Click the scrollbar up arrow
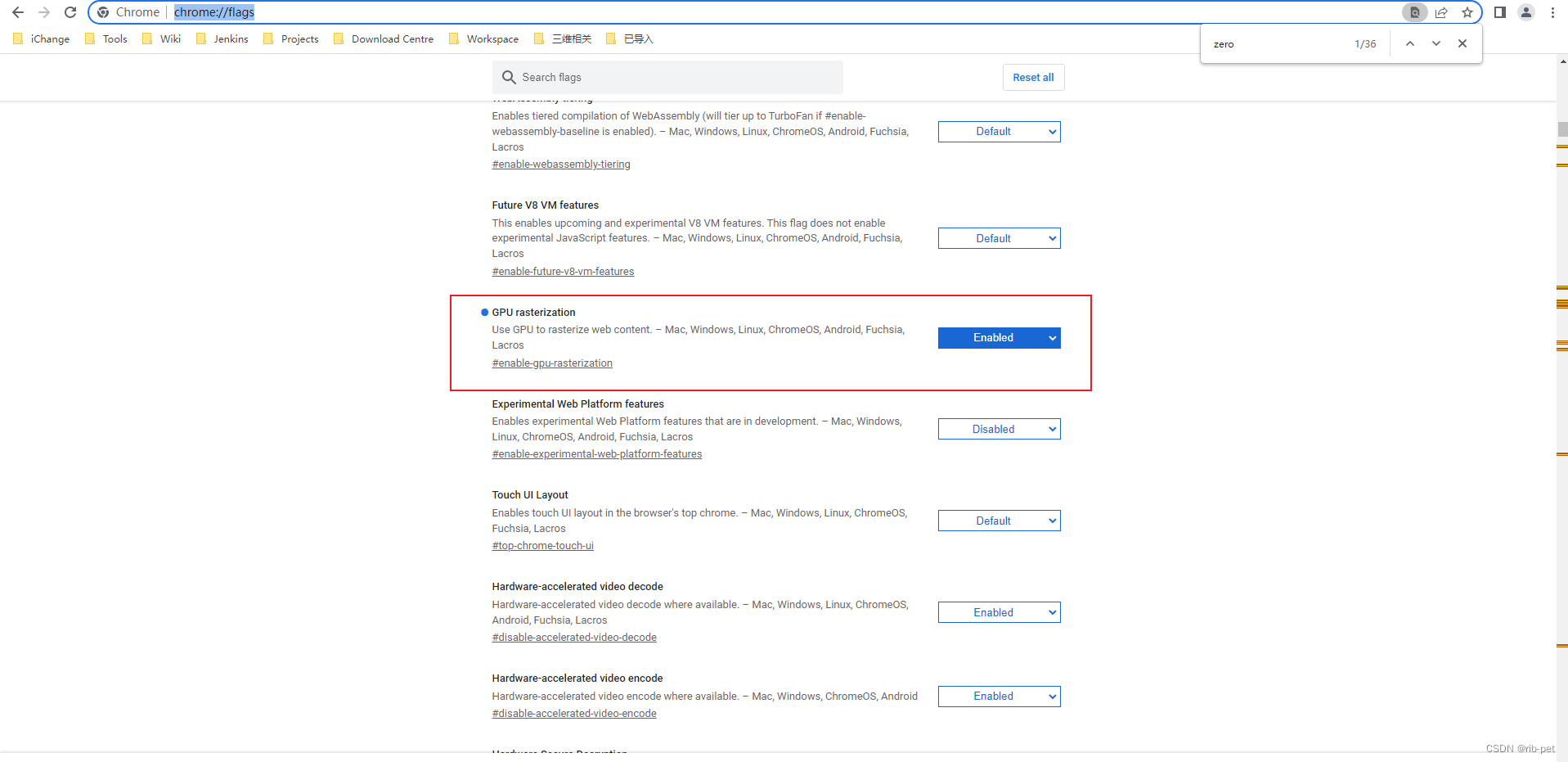The image size is (1568, 762). [x=1562, y=61]
